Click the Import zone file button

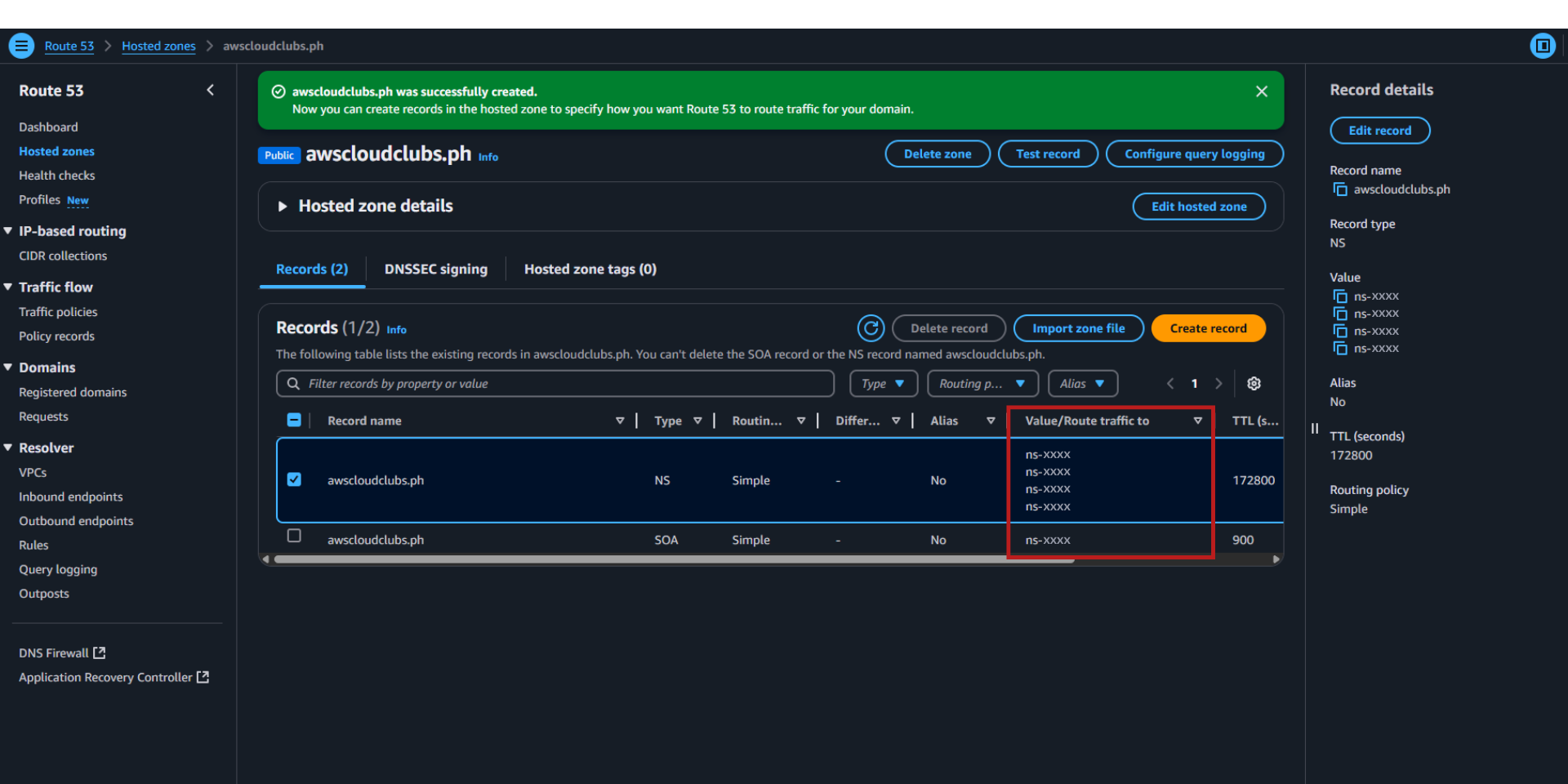(1078, 328)
